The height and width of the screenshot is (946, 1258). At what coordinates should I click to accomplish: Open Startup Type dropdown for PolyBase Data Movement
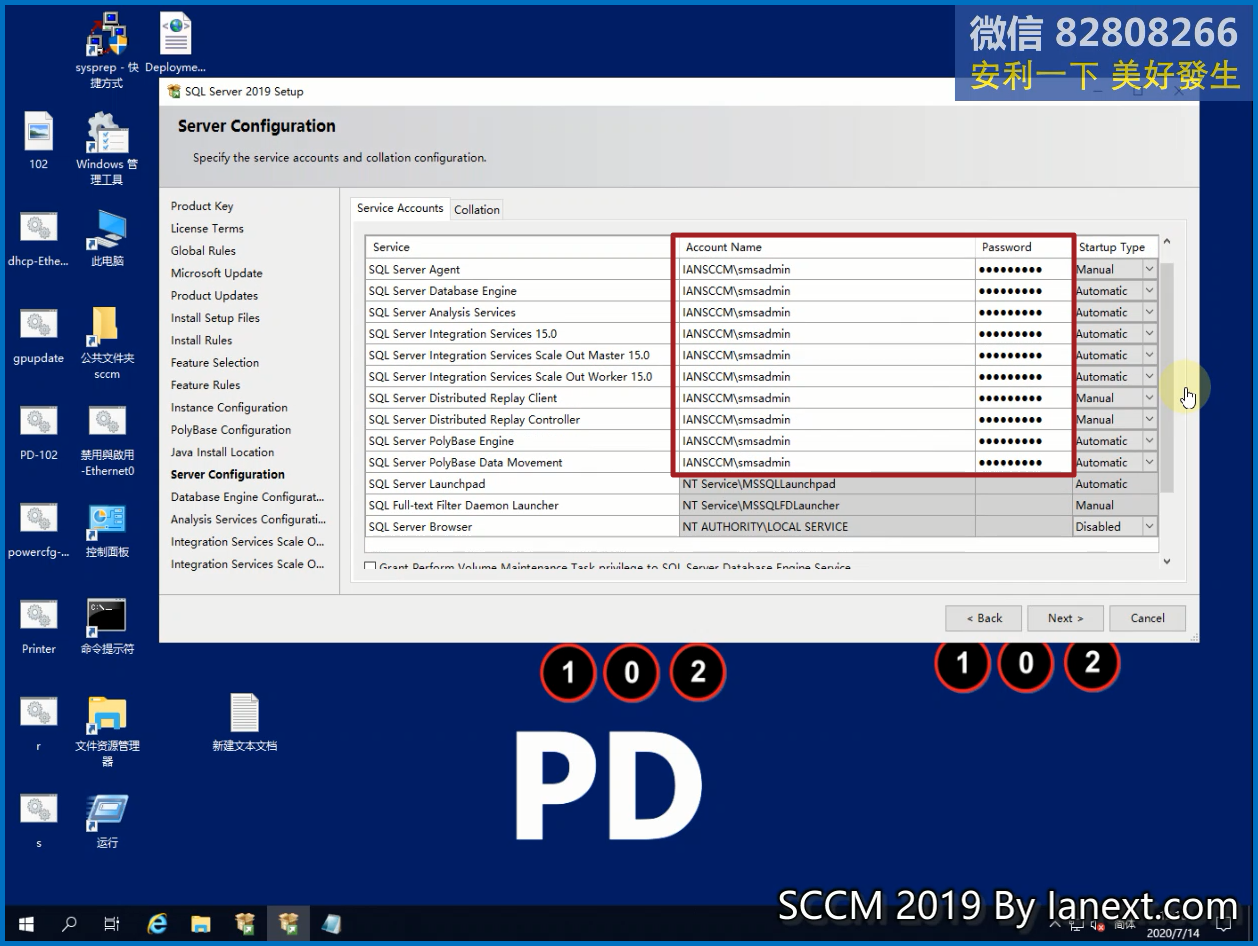pyautogui.click(x=1149, y=462)
